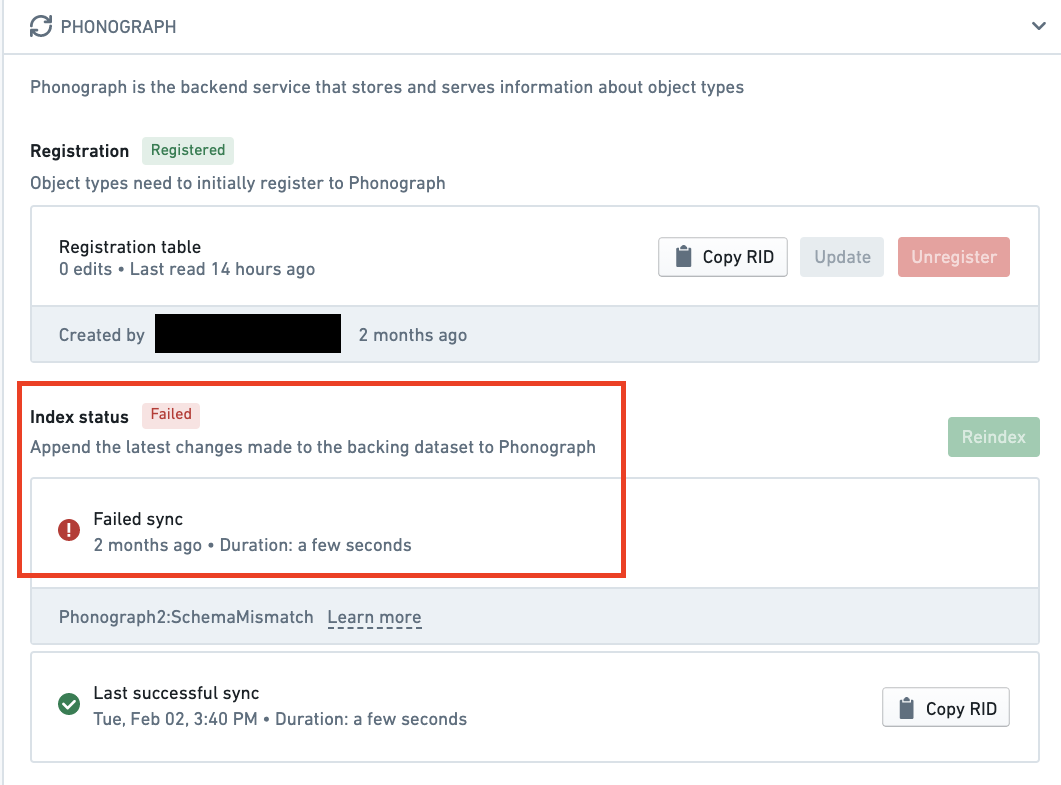
Task: Click 'Object types need to initially register' text
Action: click(238, 183)
